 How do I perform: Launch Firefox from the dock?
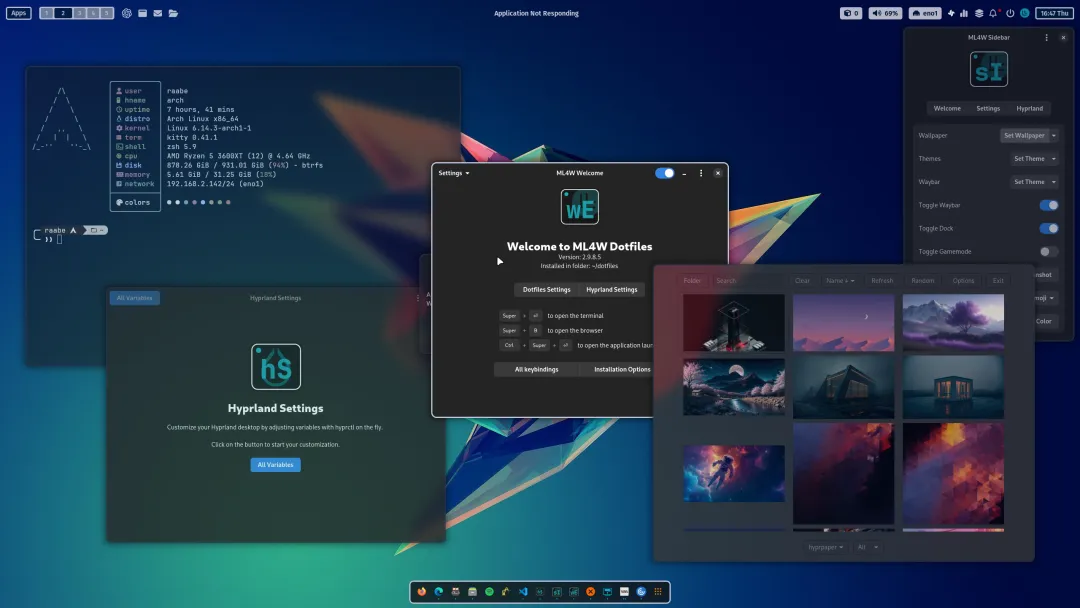pyautogui.click(x=422, y=591)
